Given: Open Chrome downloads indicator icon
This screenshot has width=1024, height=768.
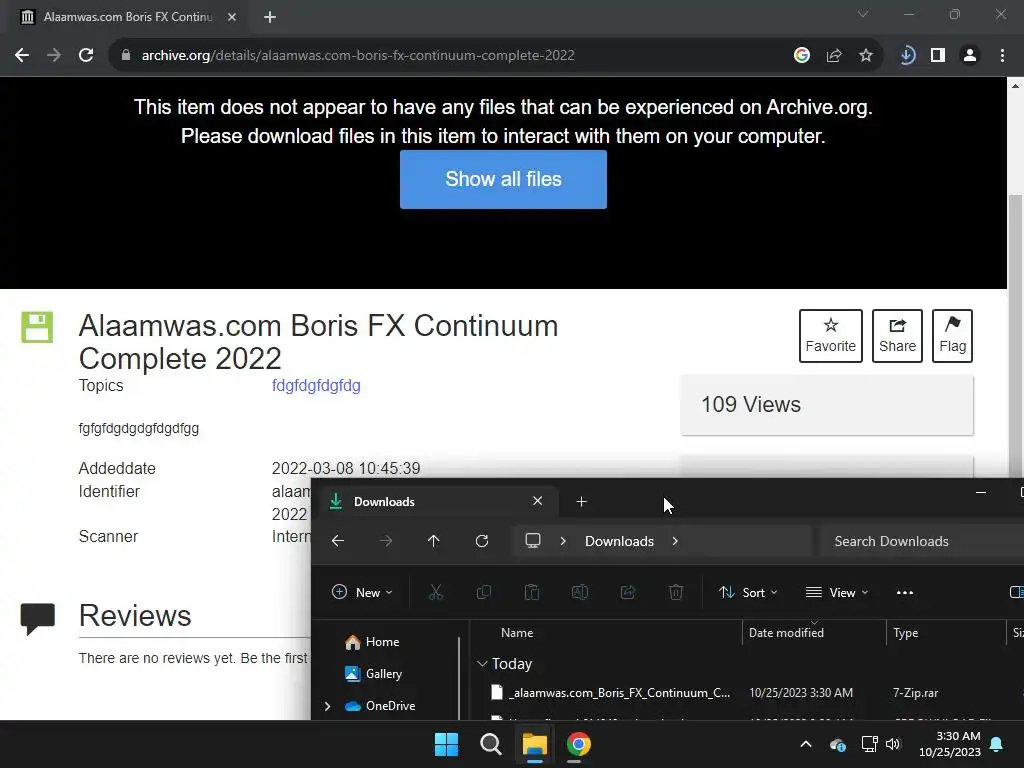Looking at the screenshot, I should (x=907, y=56).
